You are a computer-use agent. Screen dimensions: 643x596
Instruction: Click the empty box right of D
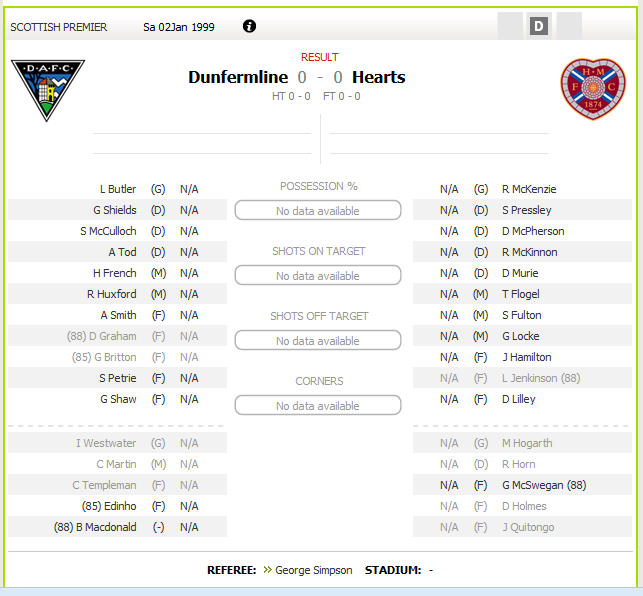[x=569, y=26]
